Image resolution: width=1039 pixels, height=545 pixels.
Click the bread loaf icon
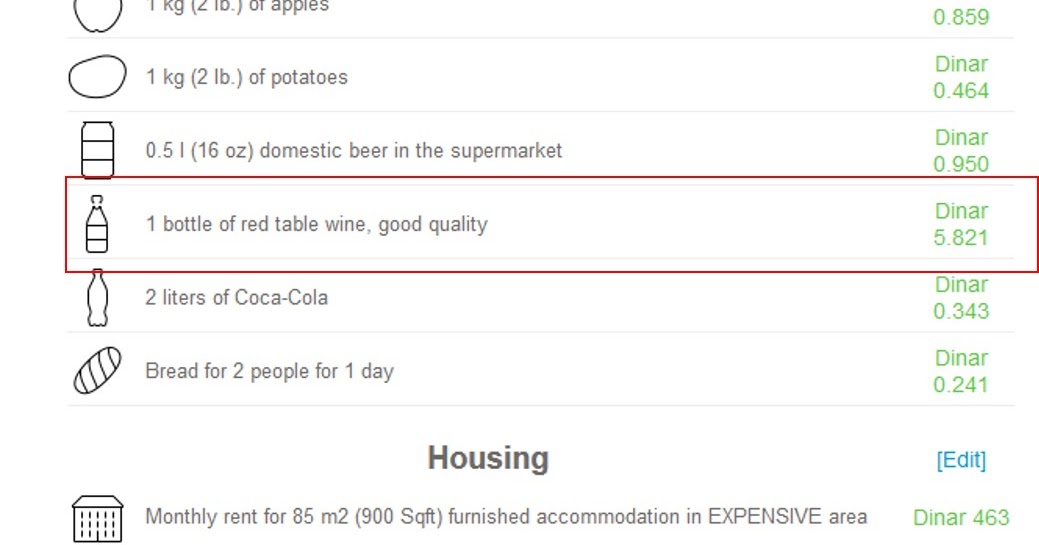97,371
